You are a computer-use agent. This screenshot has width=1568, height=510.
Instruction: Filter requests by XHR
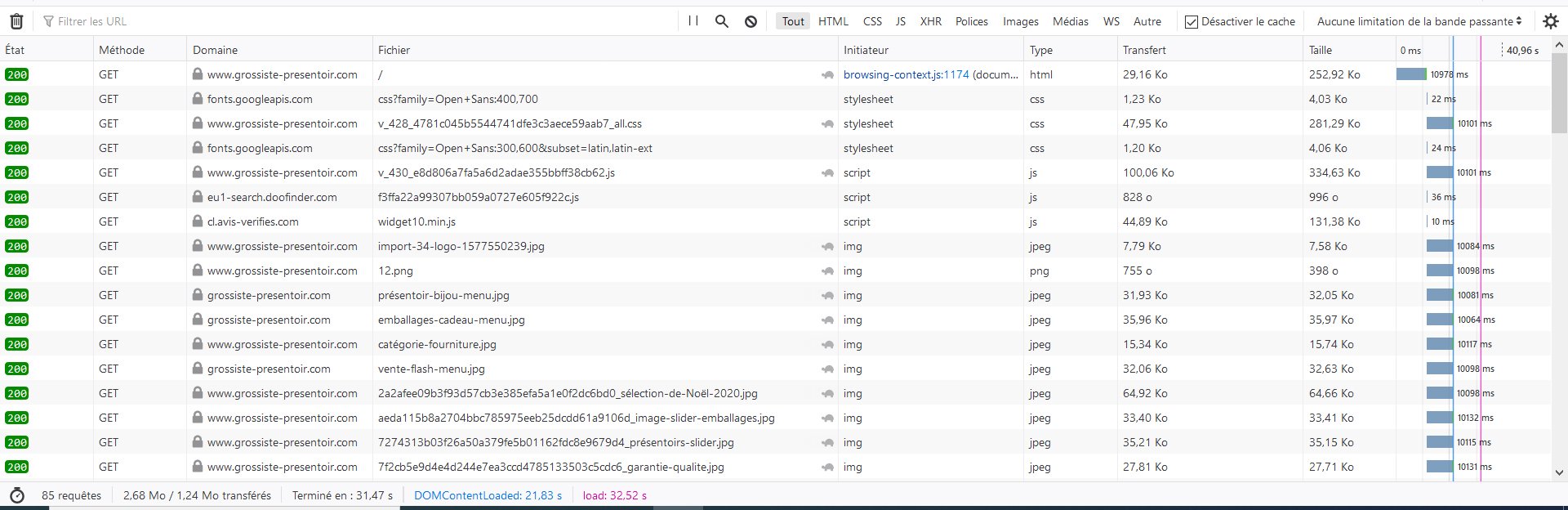click(x=931, y=21)
